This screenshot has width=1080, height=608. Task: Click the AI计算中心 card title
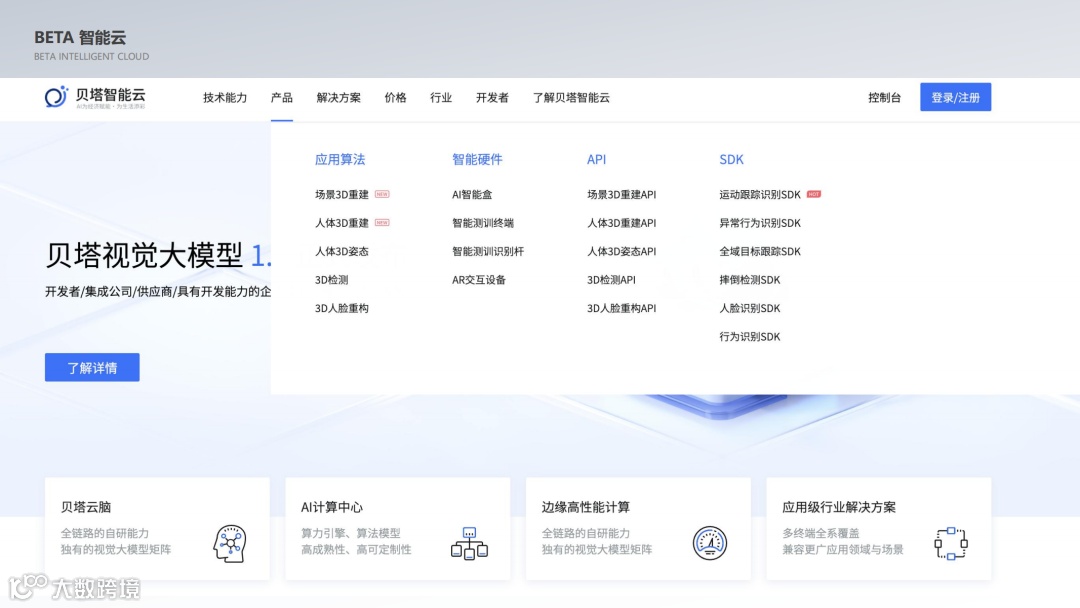pos(331,507)
